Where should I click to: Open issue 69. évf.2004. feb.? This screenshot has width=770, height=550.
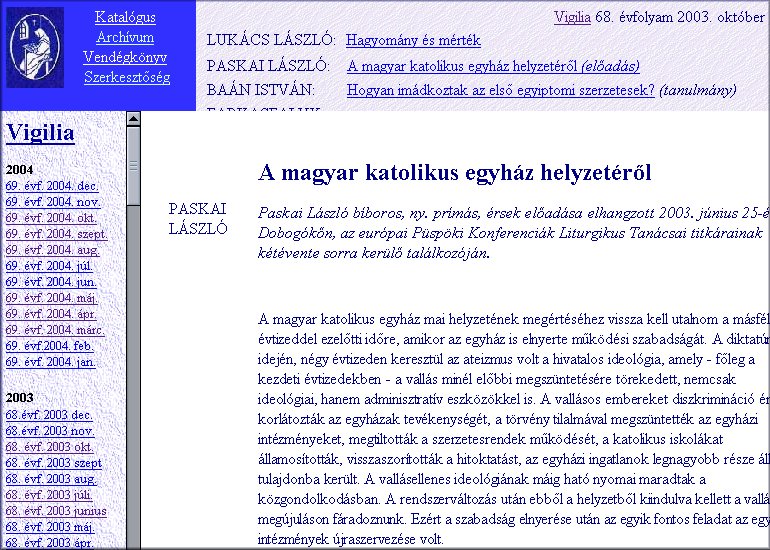coord(50,346)
